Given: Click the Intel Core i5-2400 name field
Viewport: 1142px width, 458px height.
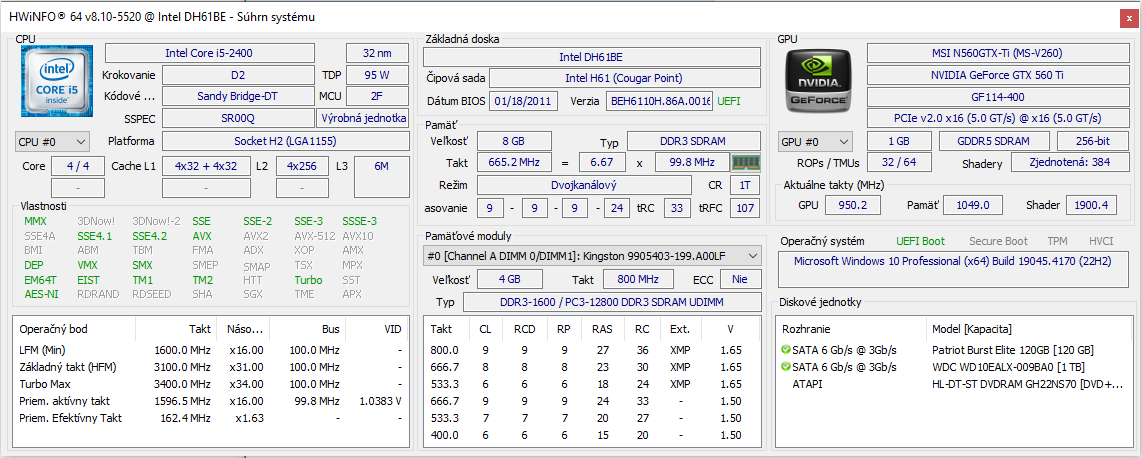Looking at the screenshot, I should pyautogui.click(x=210, y=53).
